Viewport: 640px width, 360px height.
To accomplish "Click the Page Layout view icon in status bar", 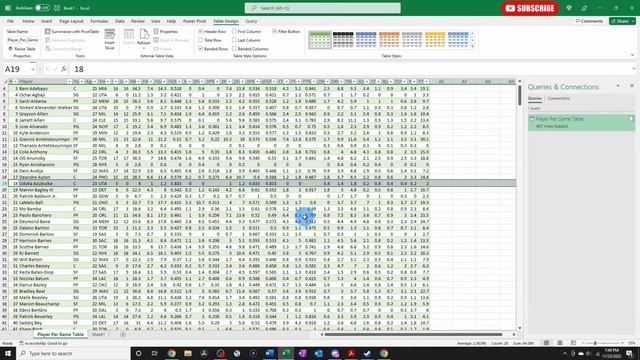I will point(560,343).
